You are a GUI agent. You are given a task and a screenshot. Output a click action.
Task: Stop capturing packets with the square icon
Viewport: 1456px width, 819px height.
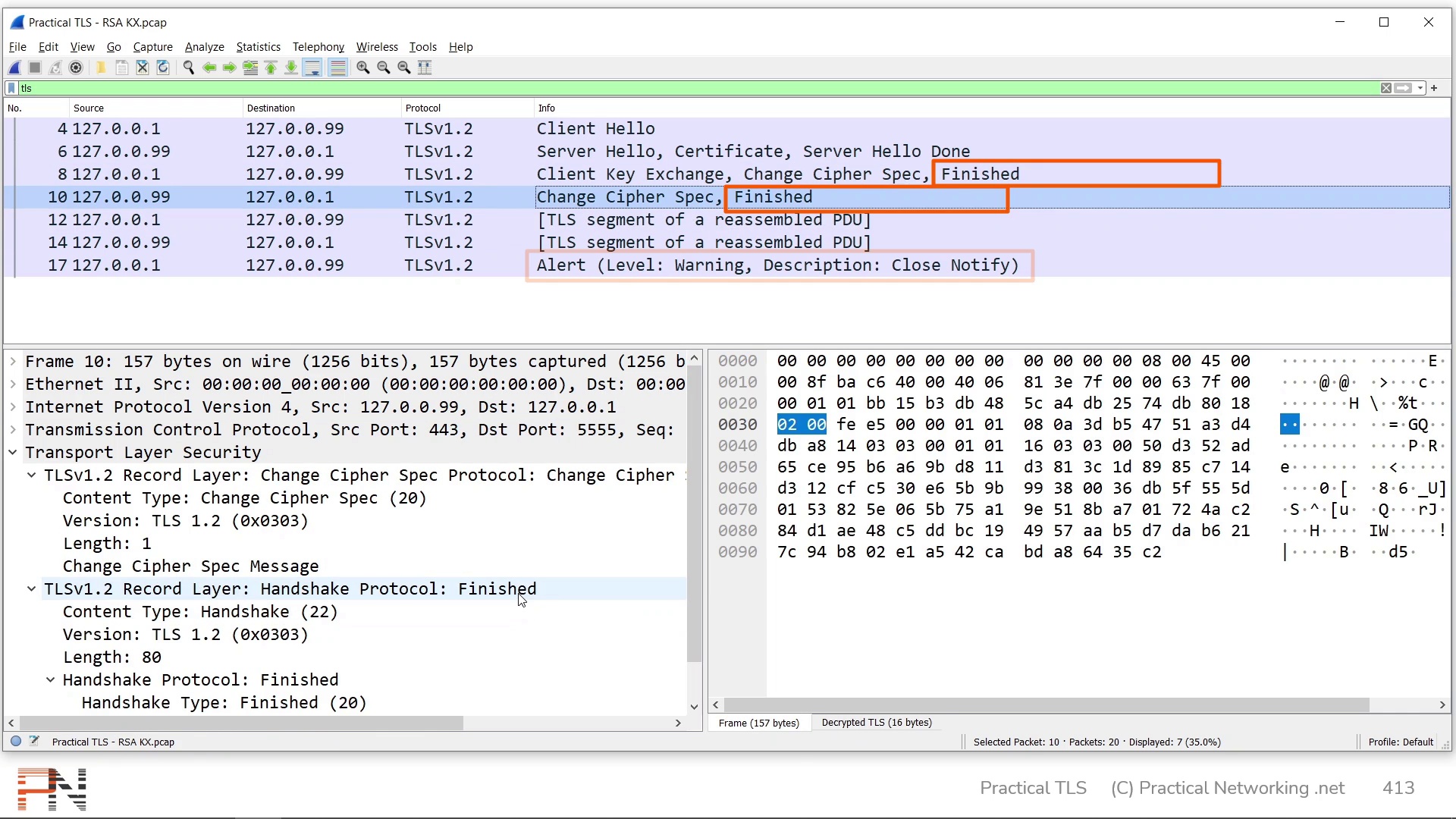tap(35, 67)
